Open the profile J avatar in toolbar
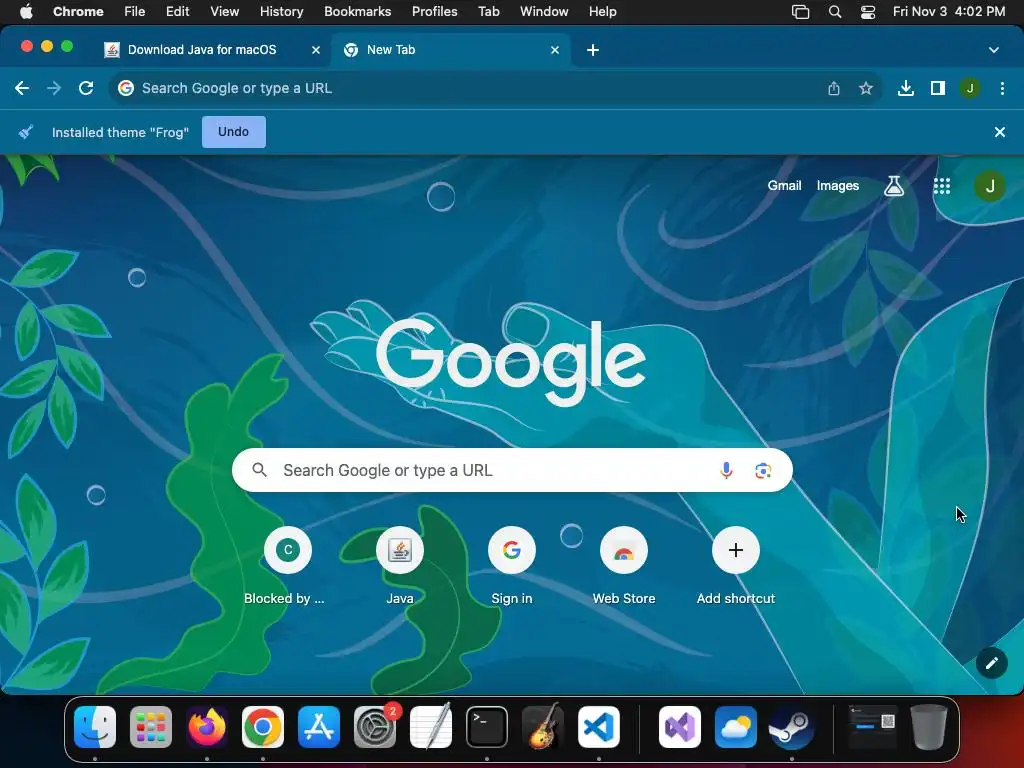This screenshot has width=1024, height=768. tap(970, 88)
